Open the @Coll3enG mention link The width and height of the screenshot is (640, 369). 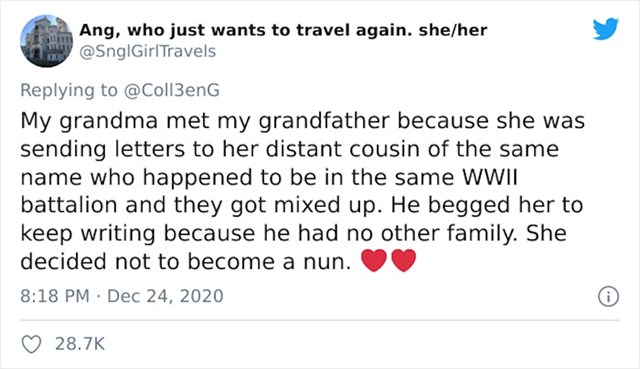click(171, 90)
